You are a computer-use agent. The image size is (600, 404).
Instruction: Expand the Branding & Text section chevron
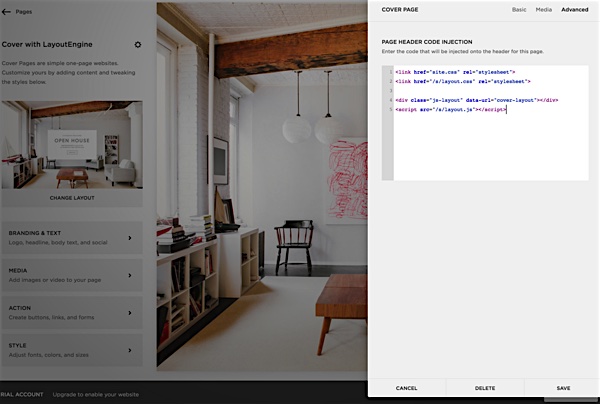coord(130,238)
